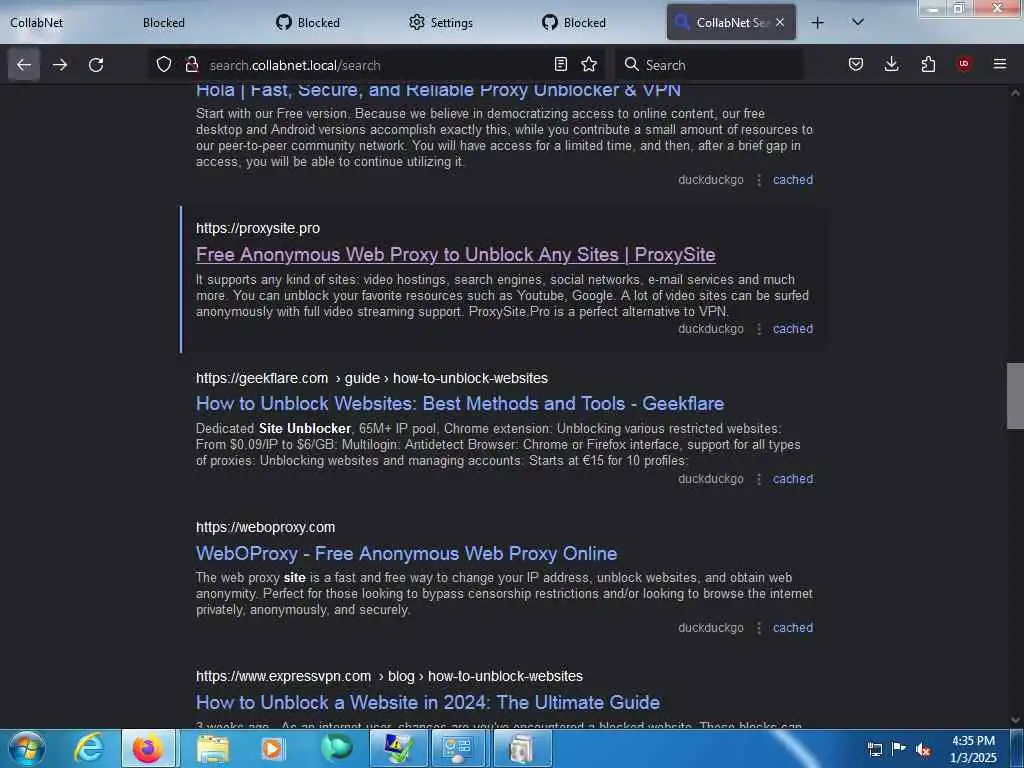Open the warning checklist app in the taskbar
The image size is (1024, 768).
pyautogui.click(x=398, y=748)
